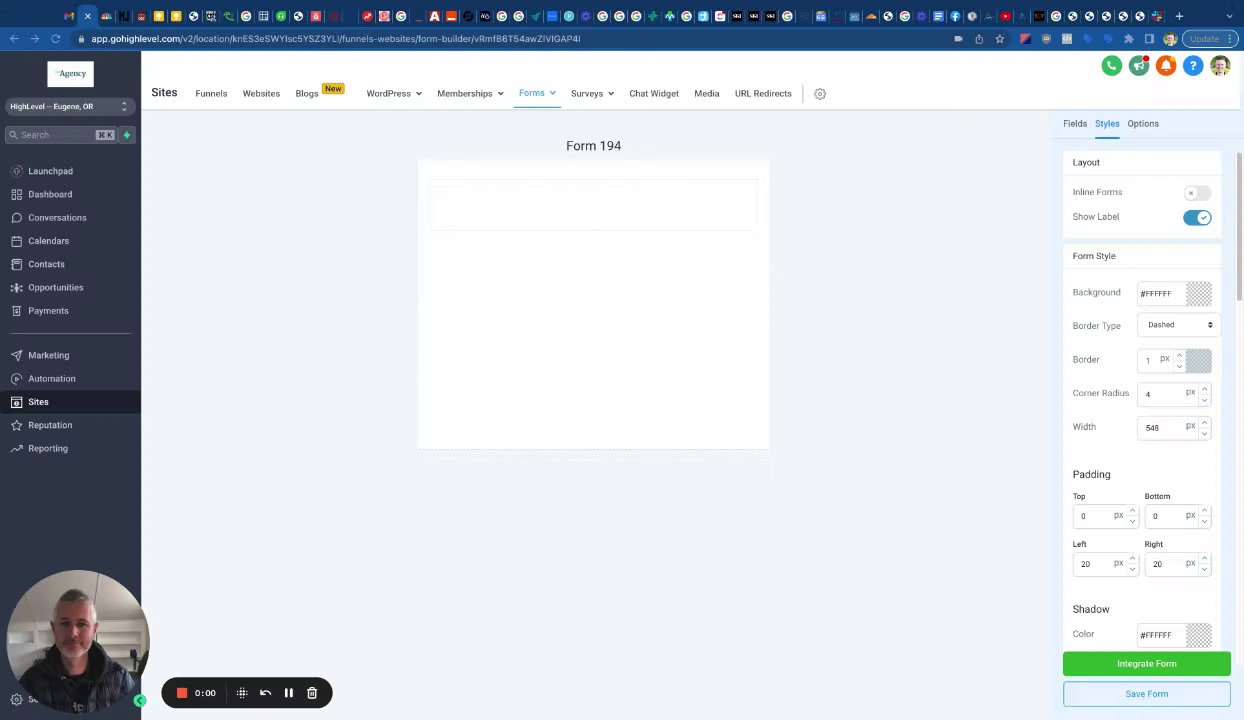Open the Media tab
Image resolution: width=1244 pixels, height=720 pixels.
(x=707, y=94)
